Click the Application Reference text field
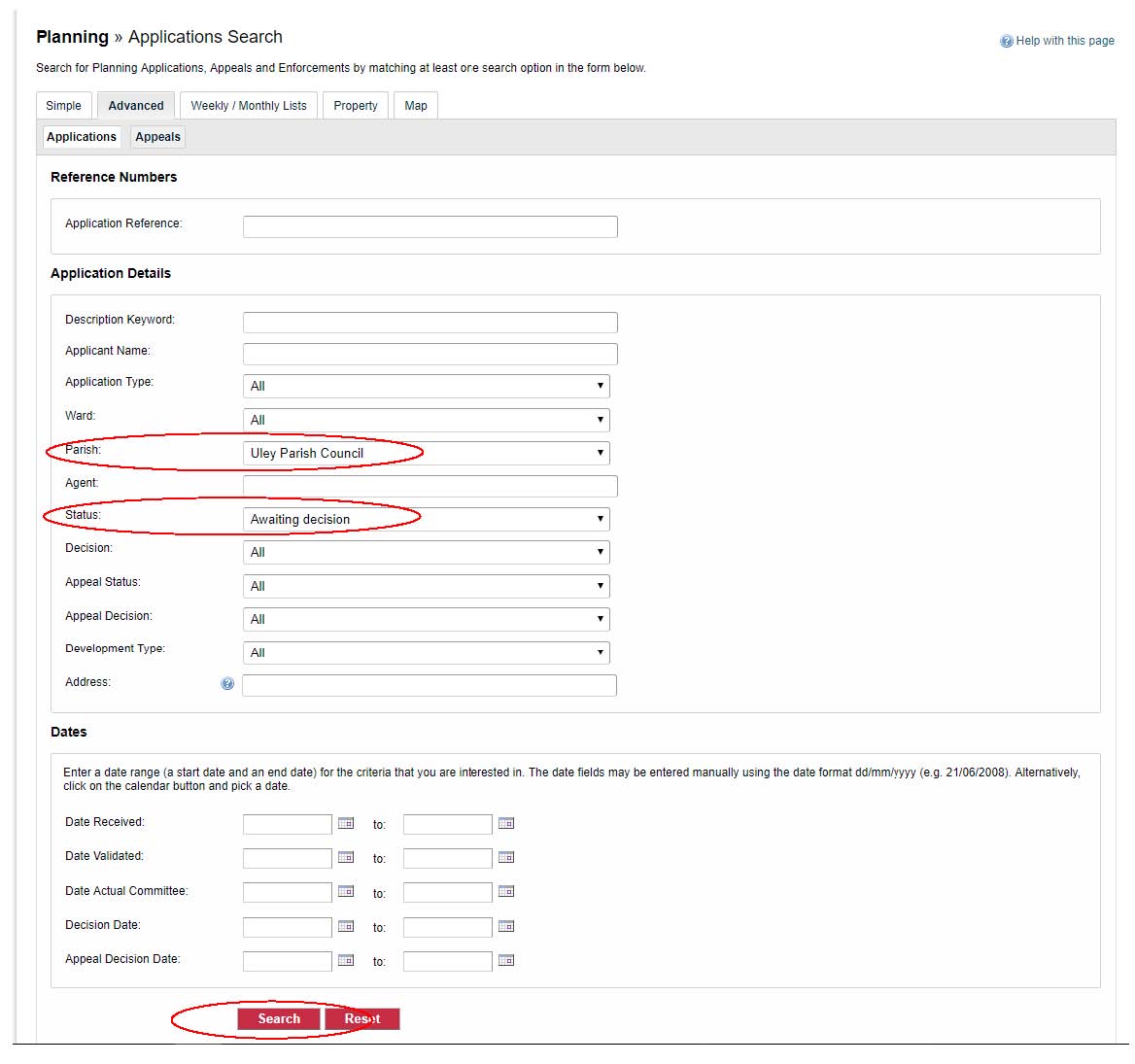This screenshot has width=1135, height=1064. tap(430, 226)
